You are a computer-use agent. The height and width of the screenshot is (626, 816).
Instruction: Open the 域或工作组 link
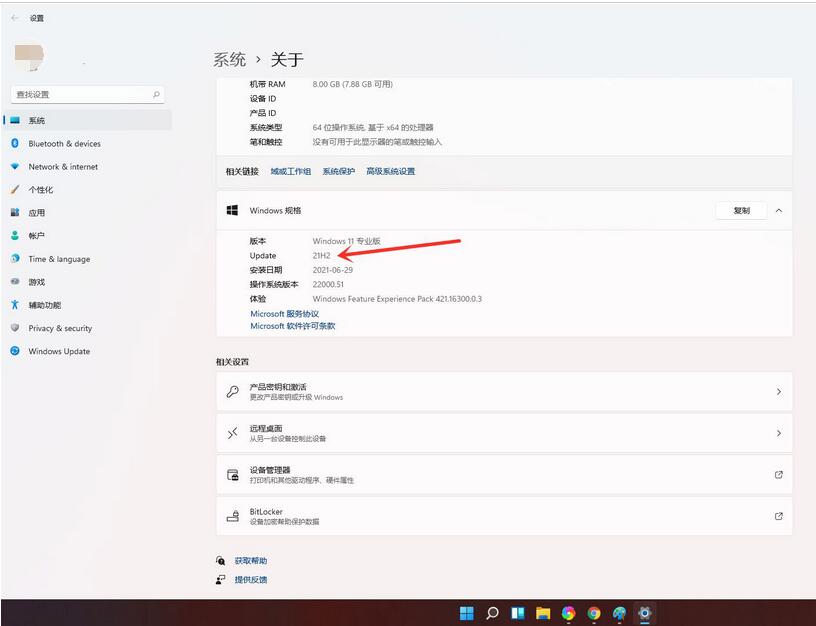(x=290, y=171)
